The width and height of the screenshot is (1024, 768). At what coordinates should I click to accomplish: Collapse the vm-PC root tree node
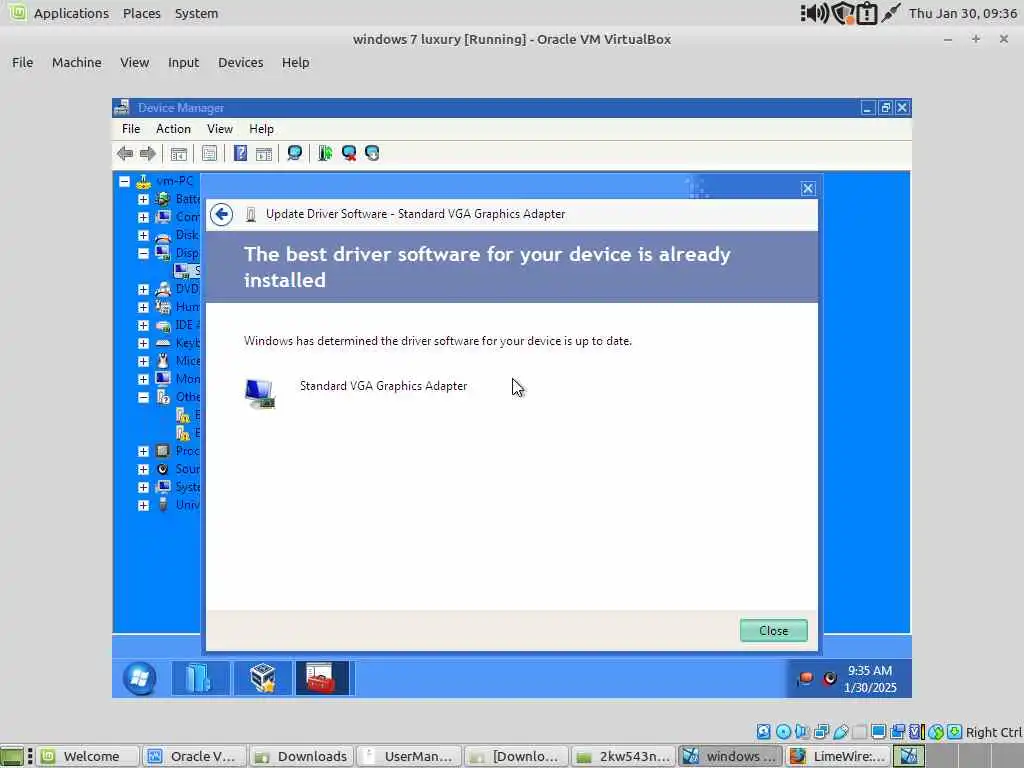(x=124, y=181)
